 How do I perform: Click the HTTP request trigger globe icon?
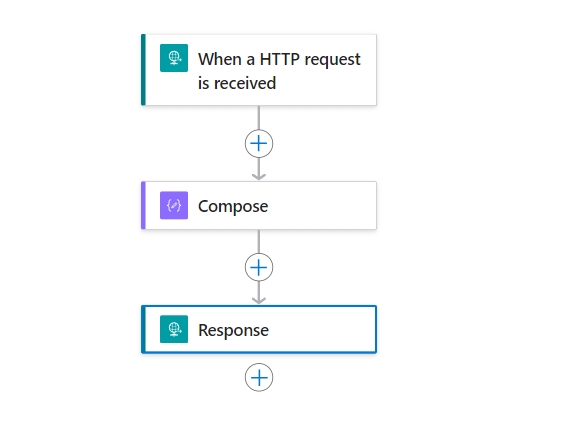point(174,58)
